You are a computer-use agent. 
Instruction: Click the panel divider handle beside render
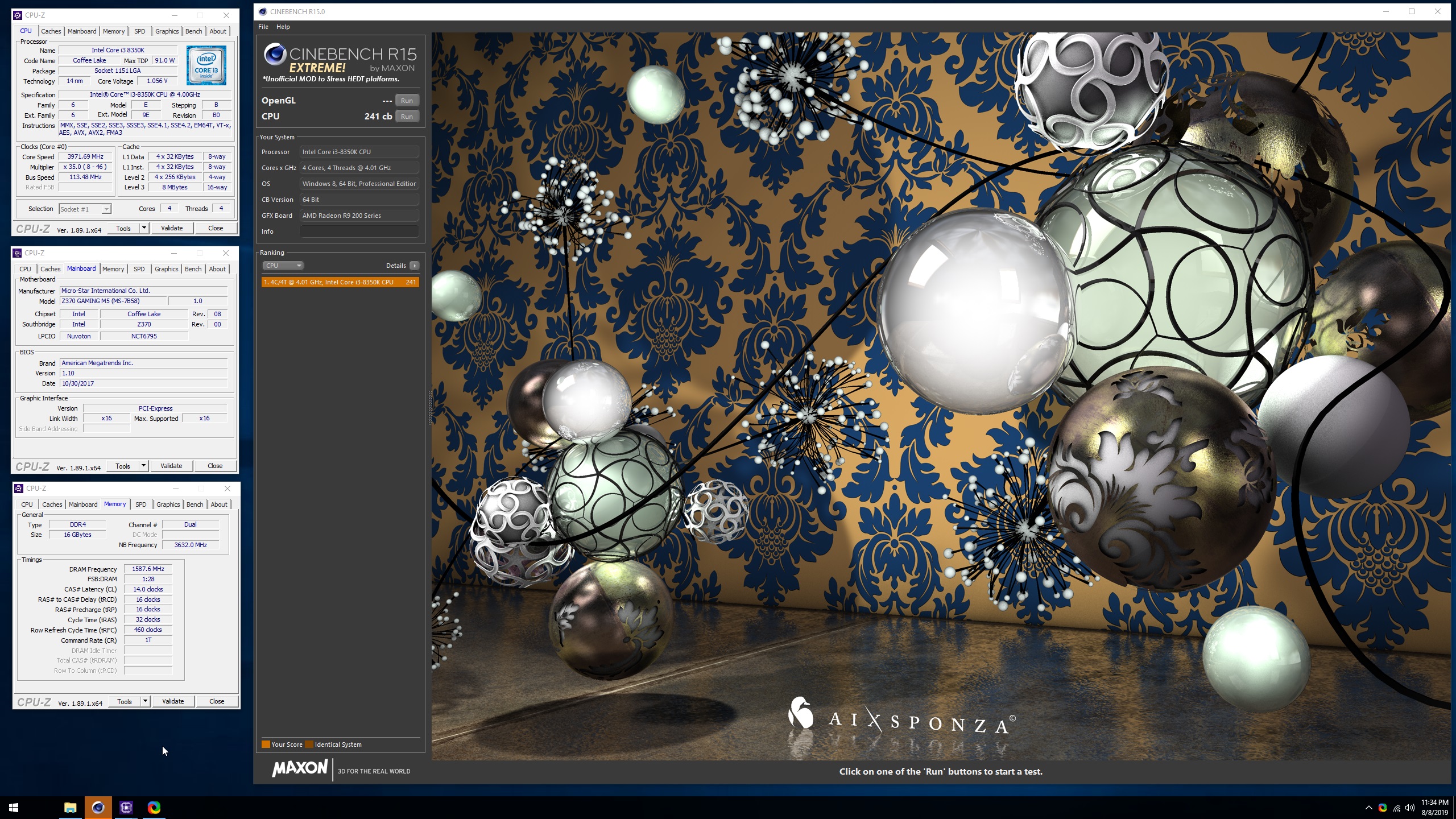[x=429, y=408]
